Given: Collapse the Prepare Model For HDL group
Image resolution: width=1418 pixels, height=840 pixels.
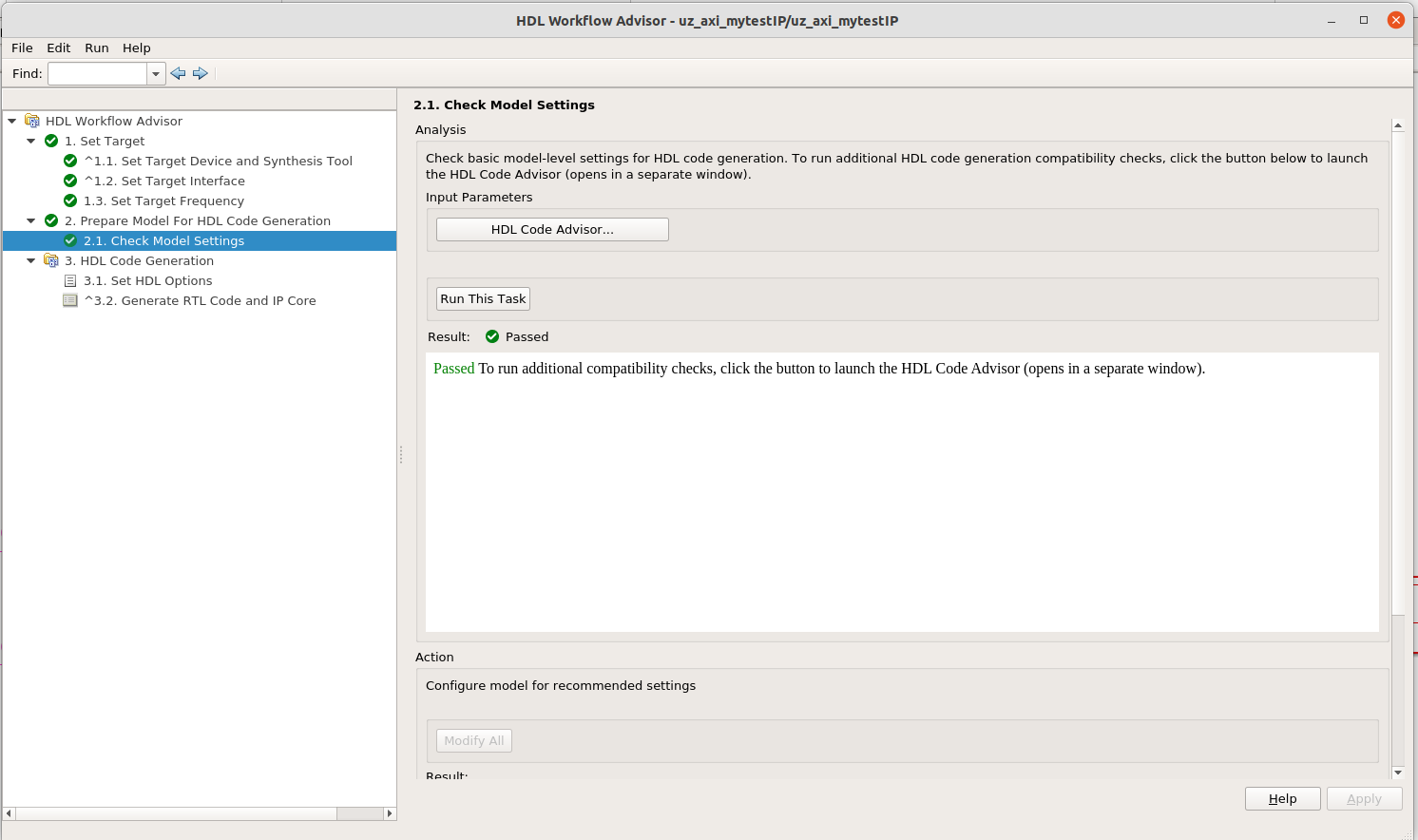Looking at the screenshot, I should point(31,220).
